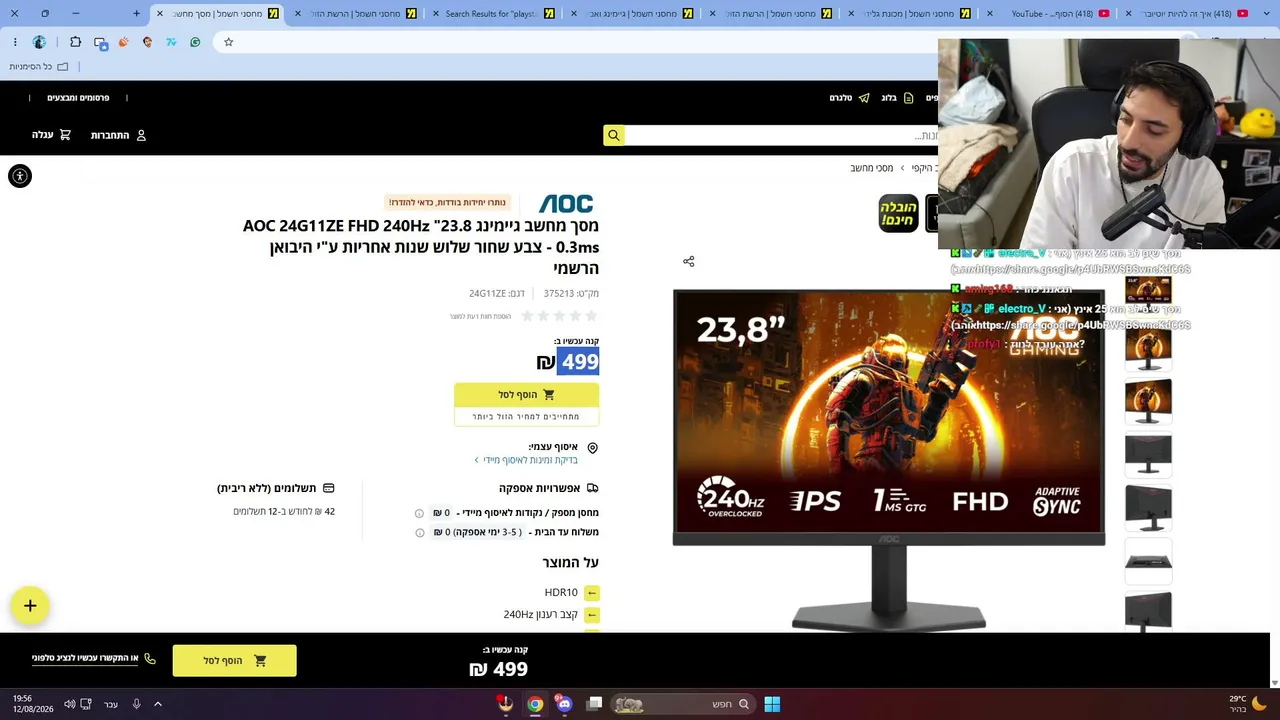Click the yellow arrow next to קצב רענון 240Hz
Image resolution: width=1280 pixels, height=720 pixels.
(x=592, y=615)
